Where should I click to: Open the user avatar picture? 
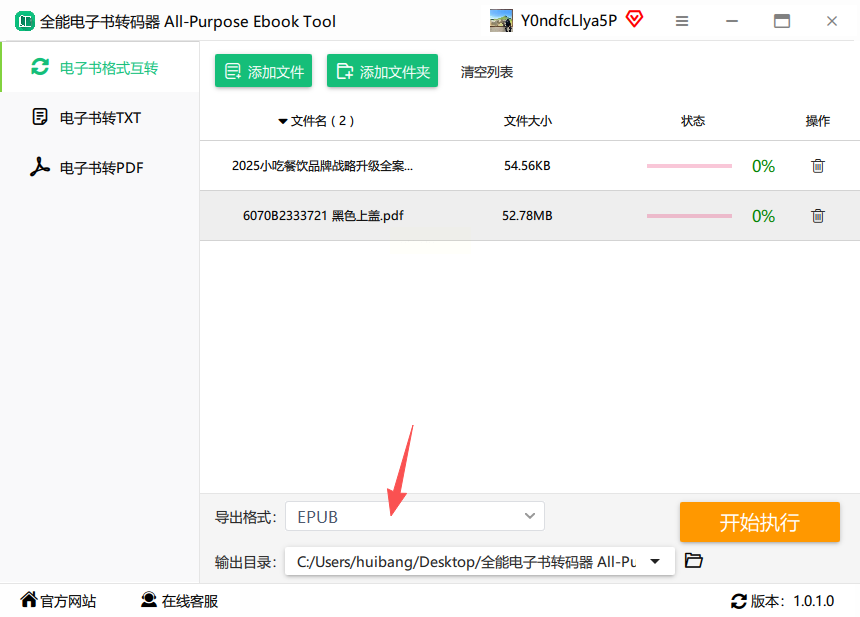tap(501, 21)
